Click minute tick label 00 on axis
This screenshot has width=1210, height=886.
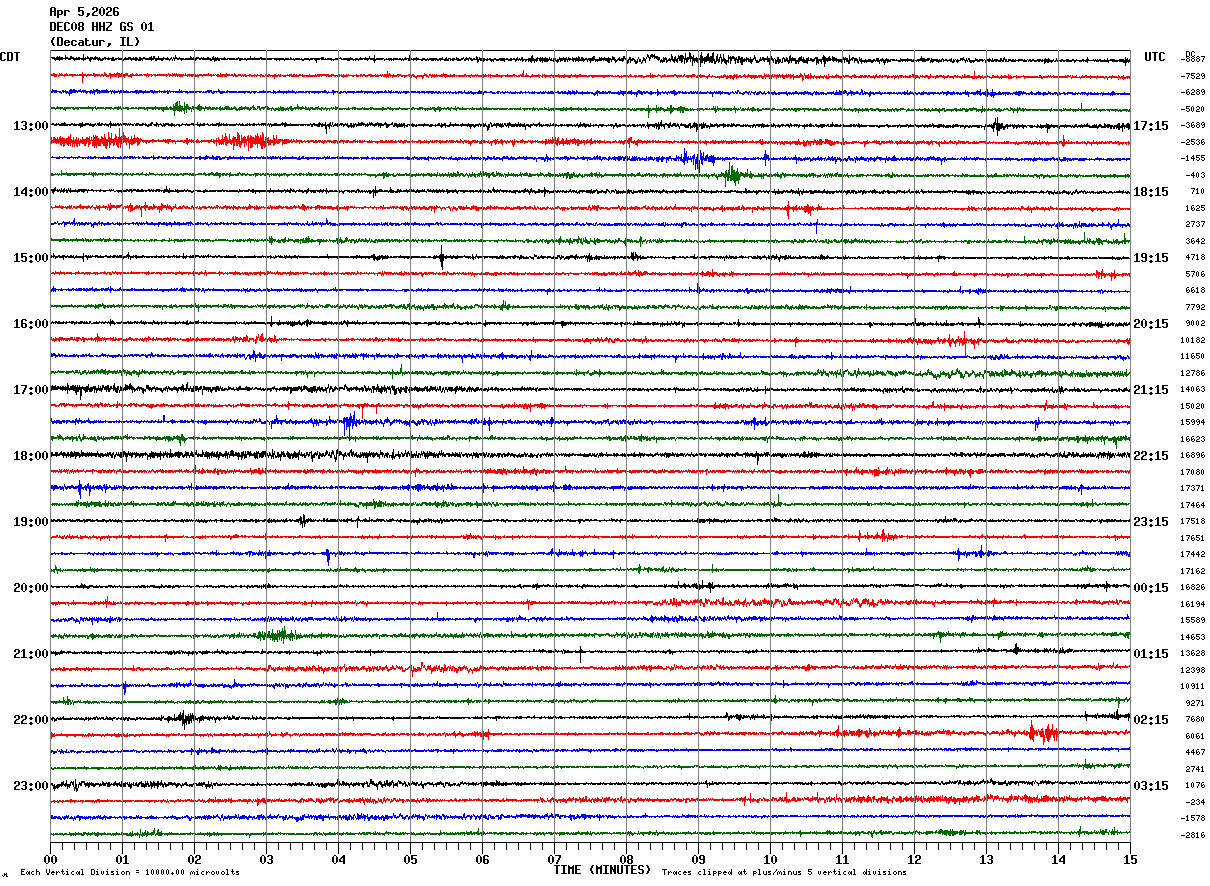pyautogui.click(x=50, y=859)
